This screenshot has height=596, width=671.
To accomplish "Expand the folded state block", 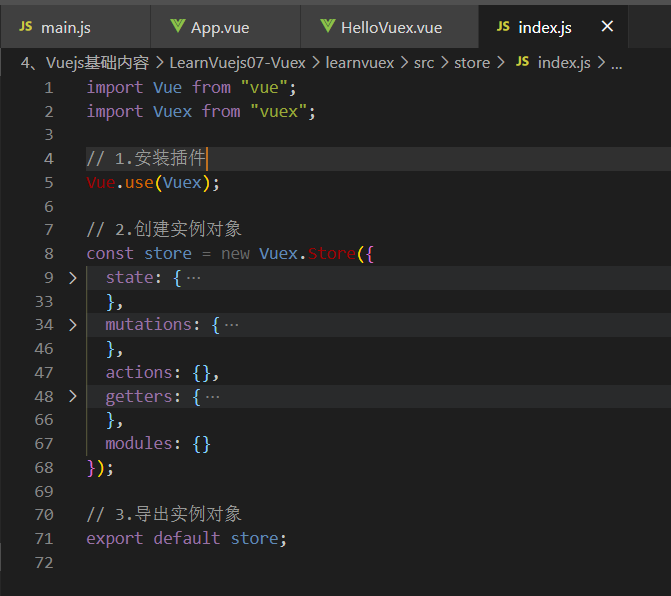I will [72, 277].
